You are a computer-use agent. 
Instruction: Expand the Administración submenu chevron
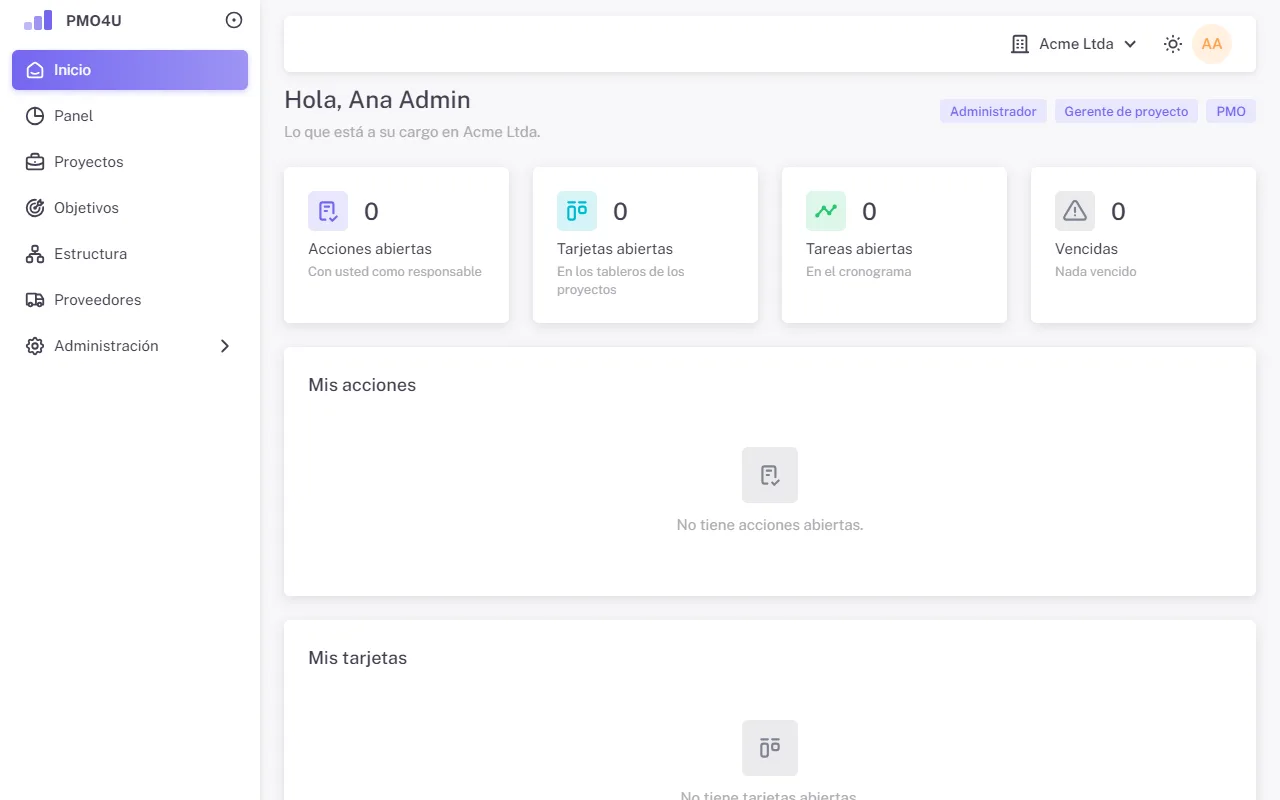point(225,346)
